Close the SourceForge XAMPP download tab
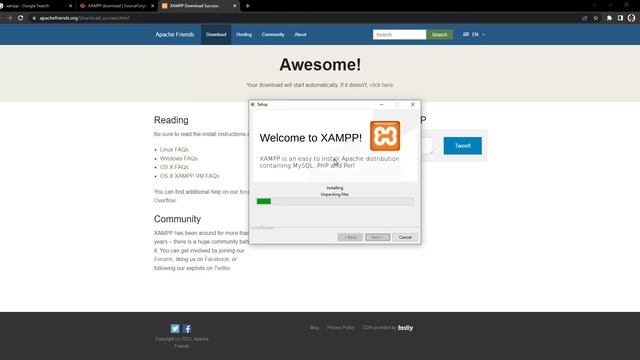 [x=152, y=6]
